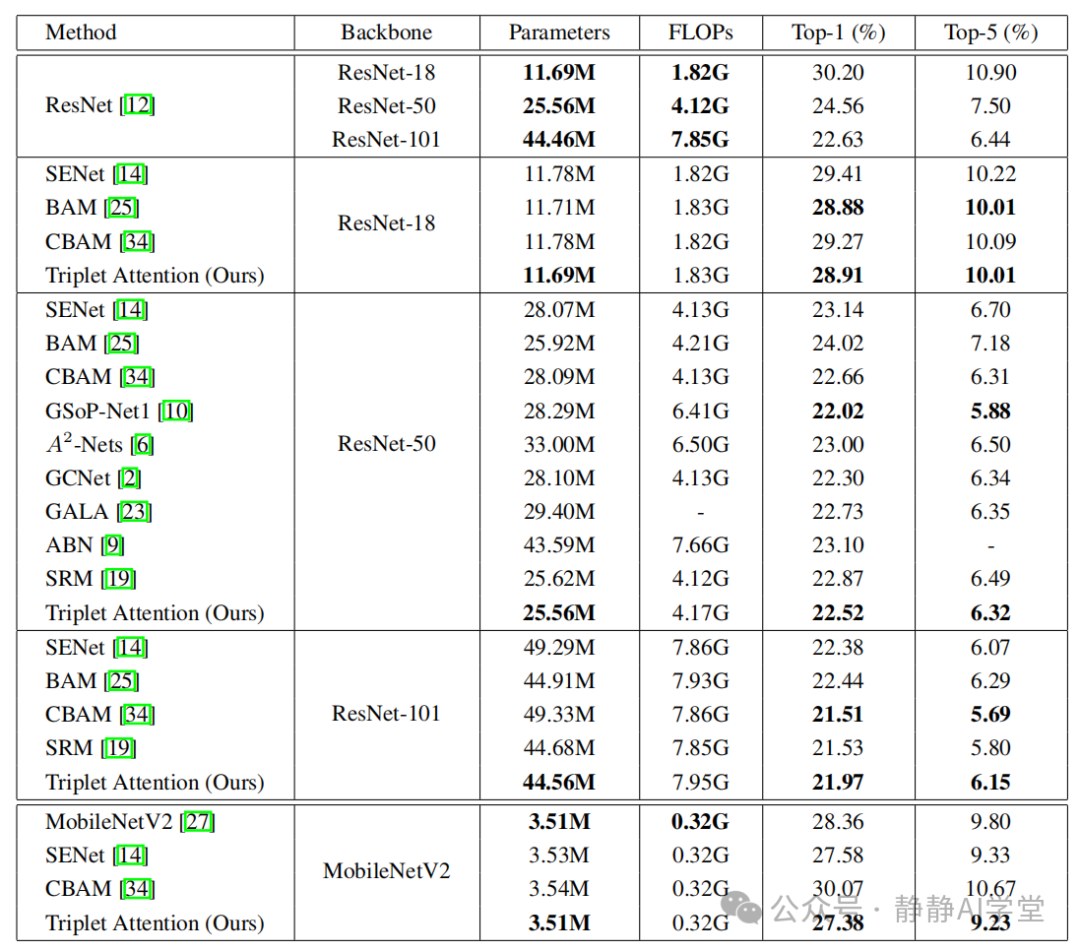Select the bold Top-1 value 21.97
Screen dimensions: 1080x952
(838, 783)
